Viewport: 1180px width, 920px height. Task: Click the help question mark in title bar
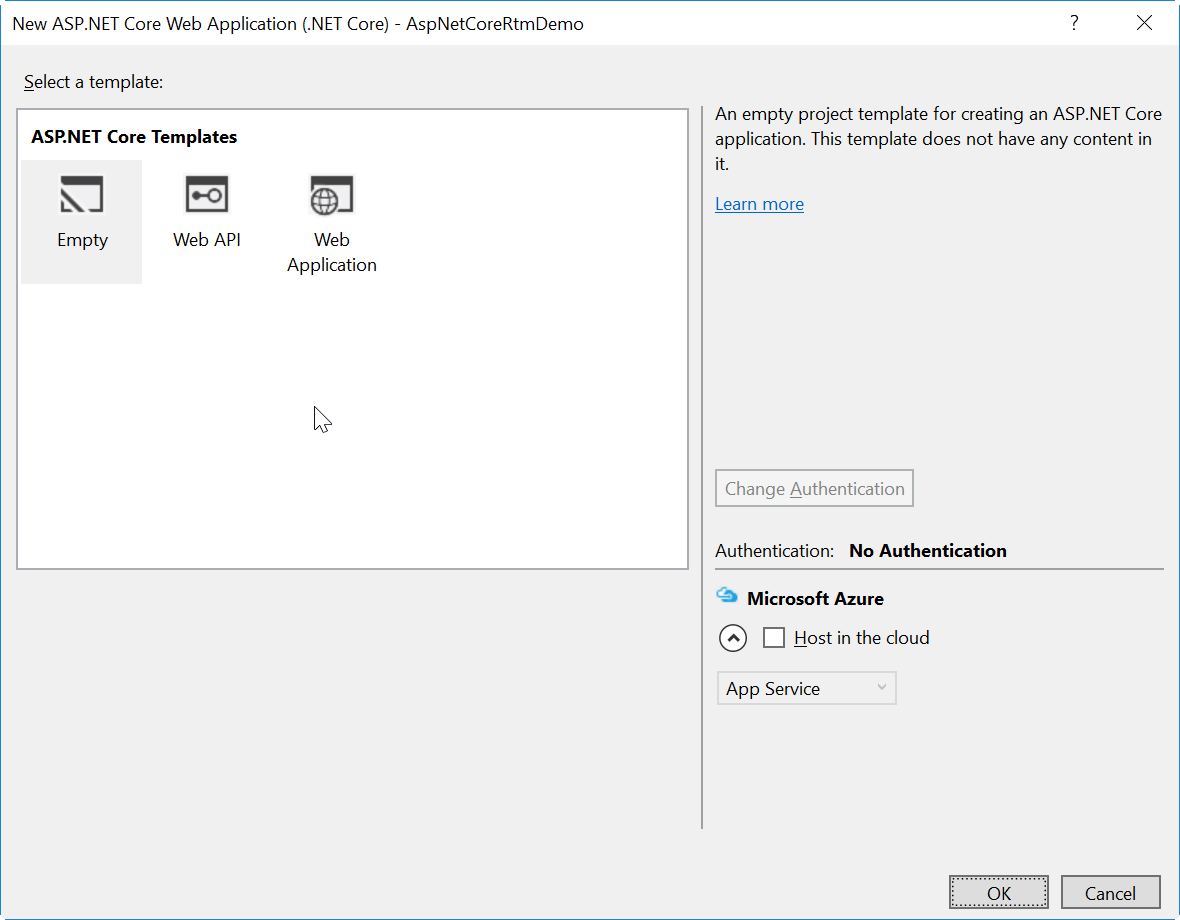point(1074,23)
